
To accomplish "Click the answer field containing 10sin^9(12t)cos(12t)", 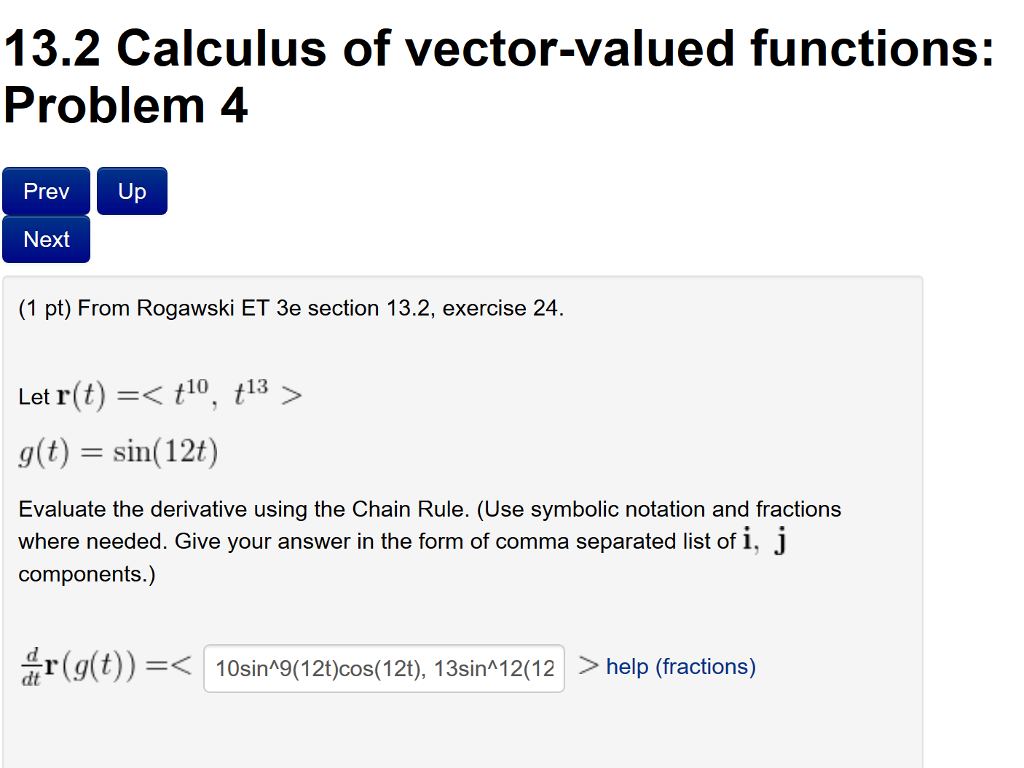I will point(383,668).
